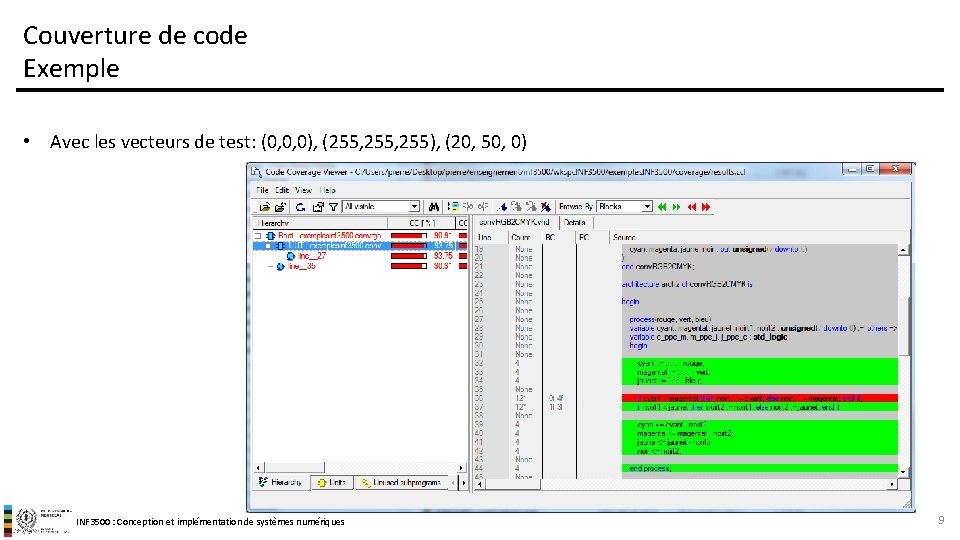Click the red uncovered source line 36

pos(760,398)
